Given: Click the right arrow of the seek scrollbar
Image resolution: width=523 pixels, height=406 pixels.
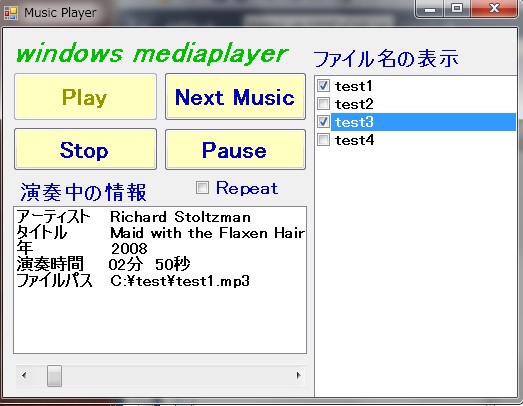Looking at the screenshot, I should pyautogui.click(x=298, y=375).
